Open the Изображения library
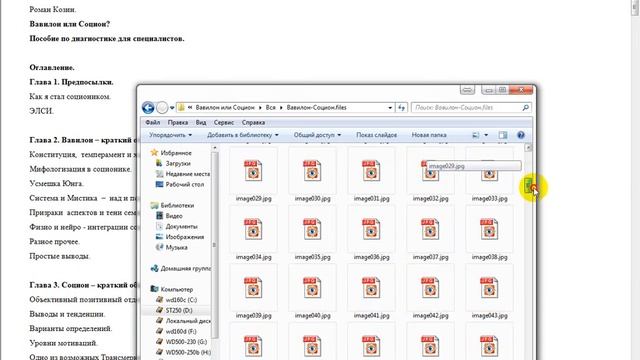The width and height of the screenshot is (640, 360). [x=180, y=237]
